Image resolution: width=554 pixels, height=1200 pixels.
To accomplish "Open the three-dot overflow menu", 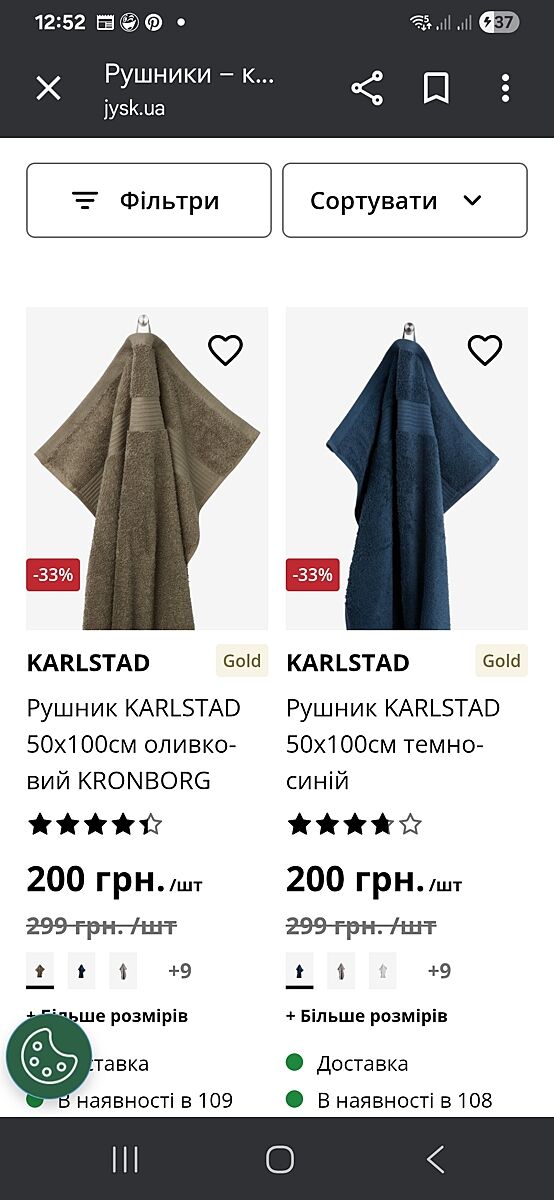I will pos(506,88).
